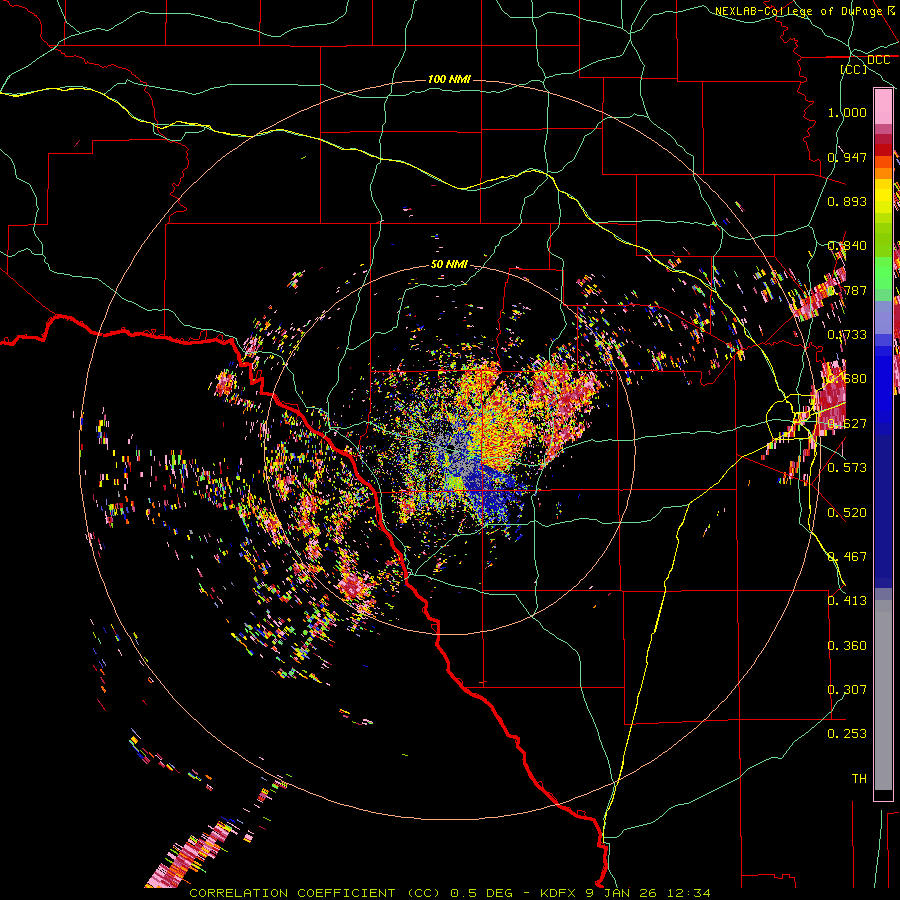Pick the gray segment of the color bar
This screenshot has width=900, height=900.
883,695
